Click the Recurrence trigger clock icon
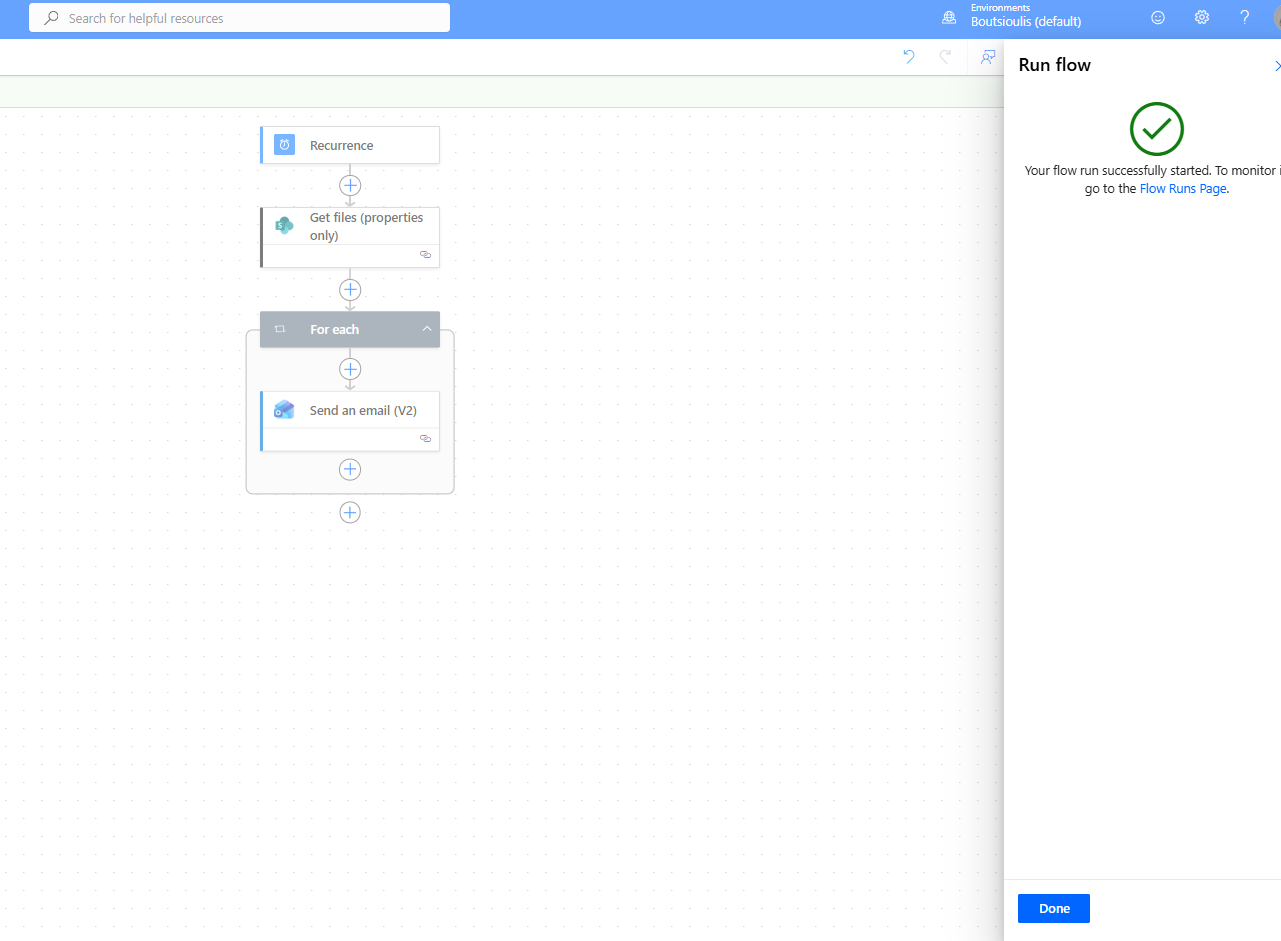 click(x=284, y=145)
